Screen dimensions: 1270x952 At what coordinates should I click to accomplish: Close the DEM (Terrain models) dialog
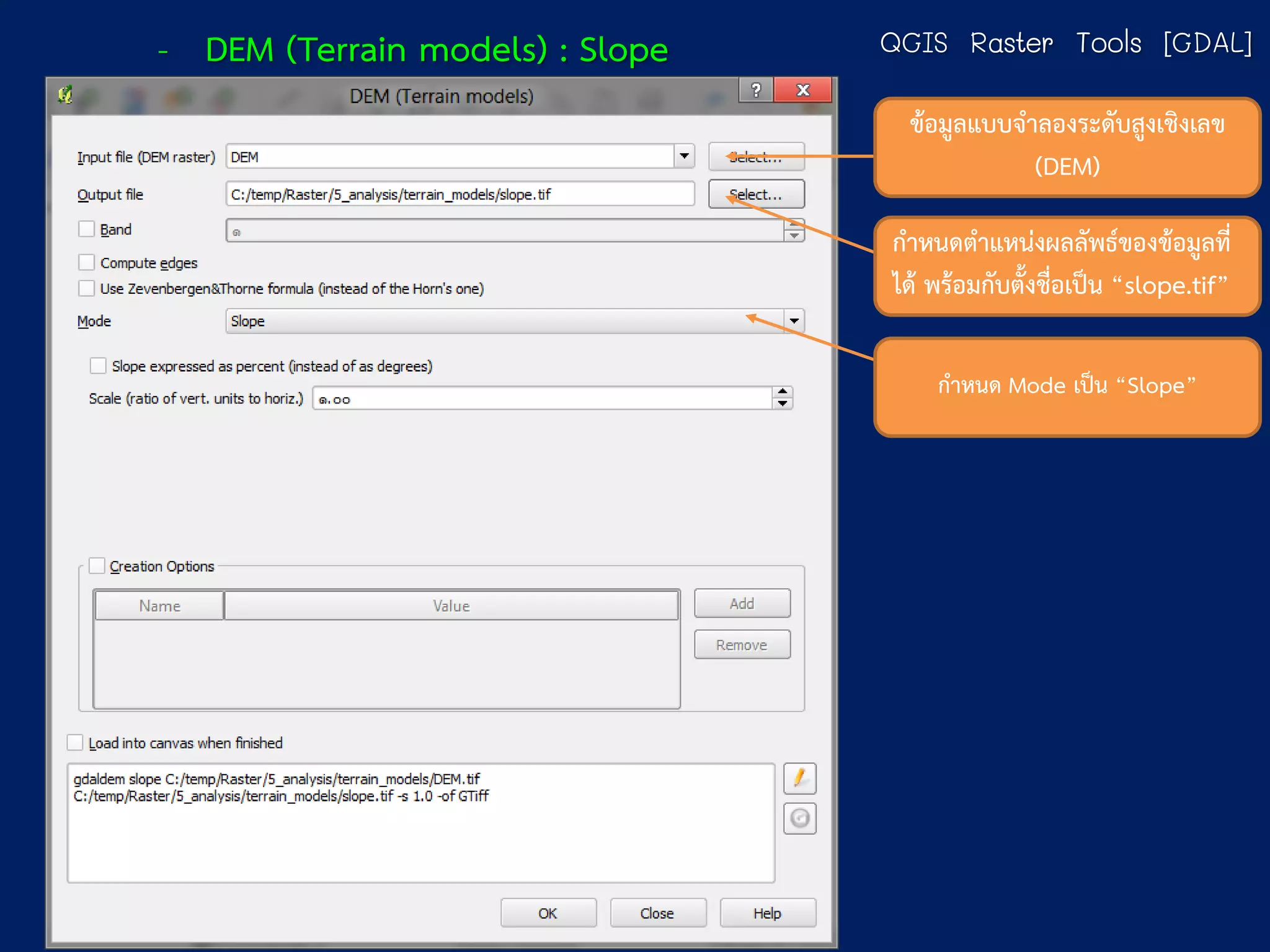[x=803, y=90]
